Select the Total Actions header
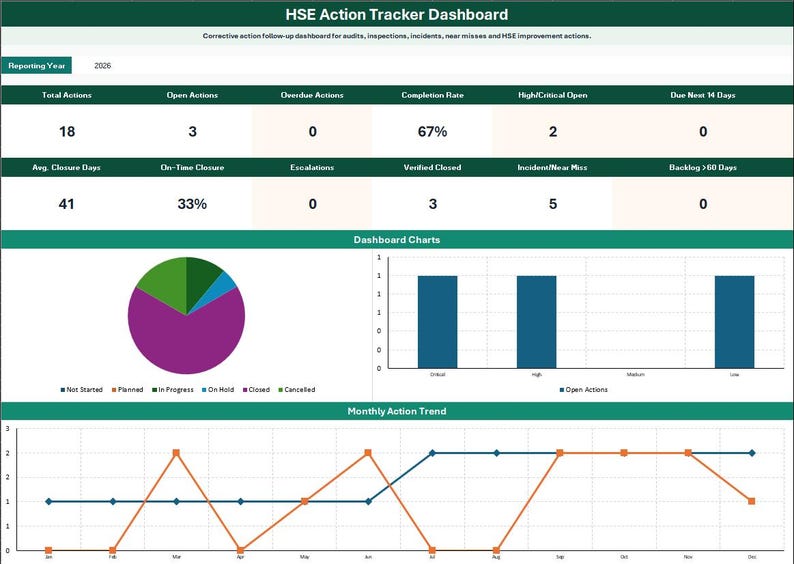 [x=67, y=95]
